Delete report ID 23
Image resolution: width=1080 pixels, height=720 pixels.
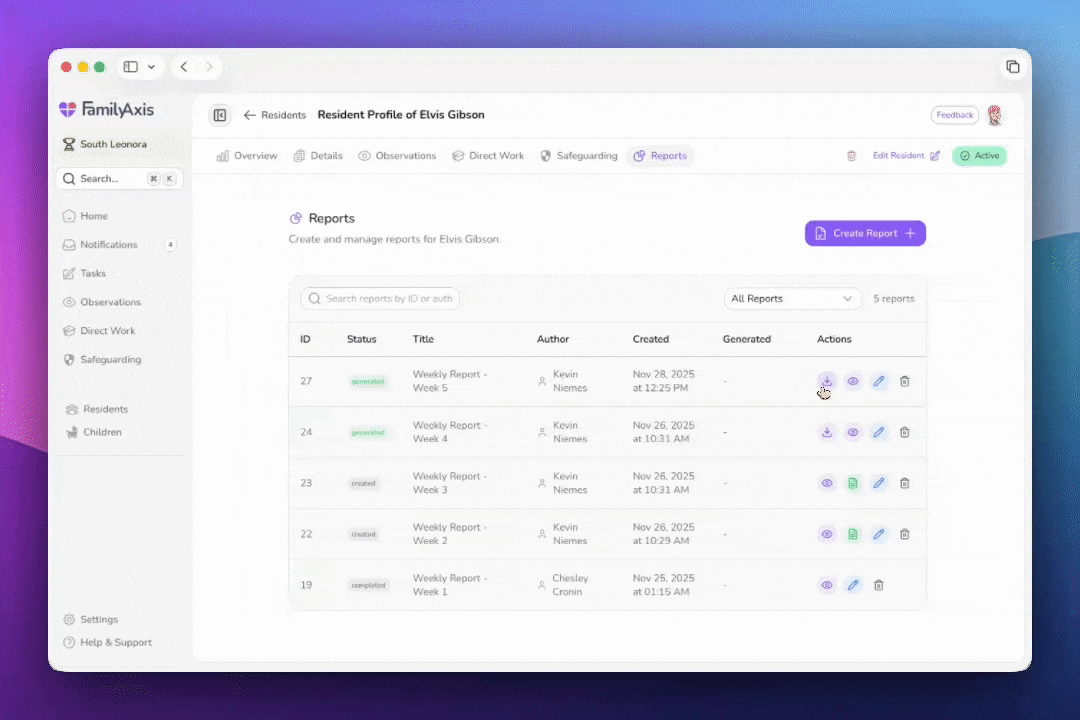[905, 483]
